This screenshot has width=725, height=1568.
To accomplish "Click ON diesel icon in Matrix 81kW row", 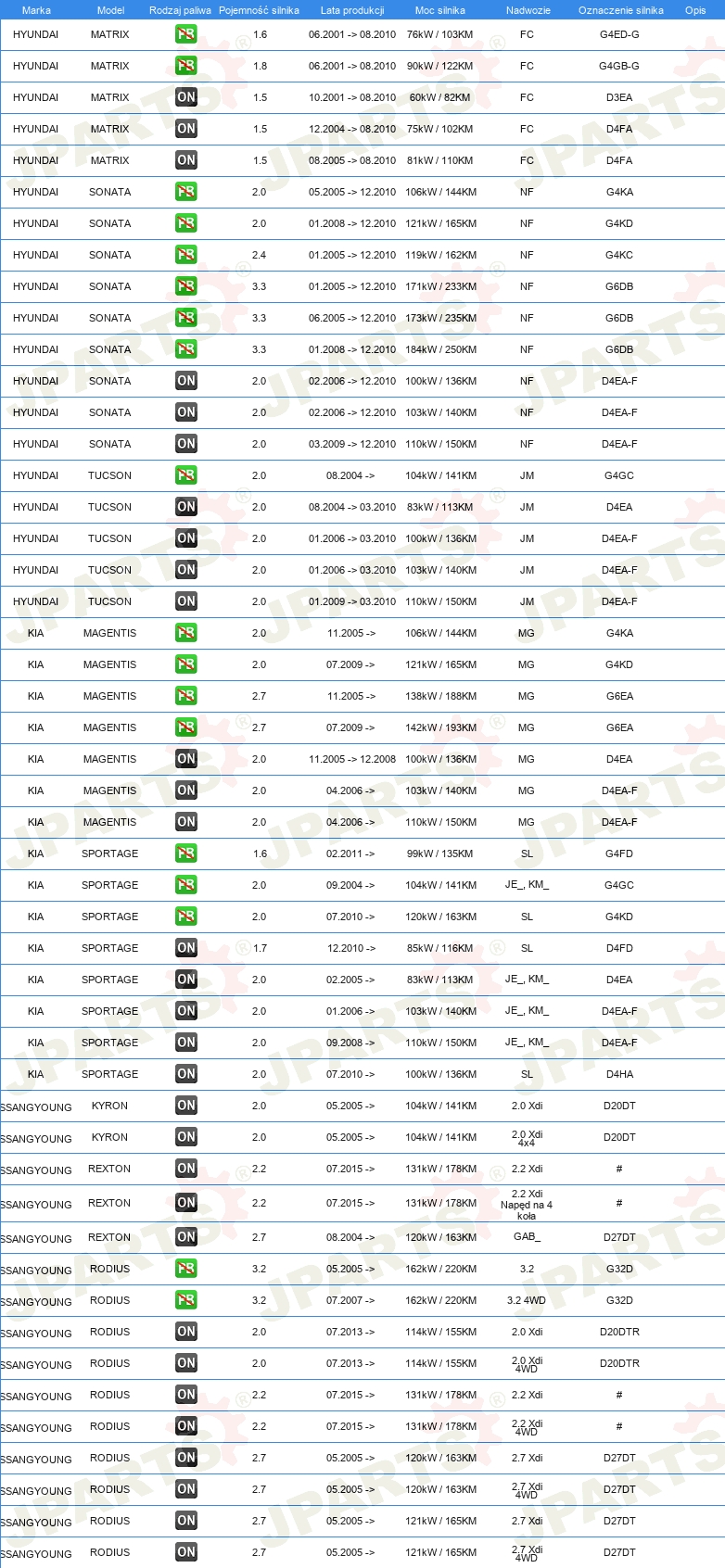I will click(186, 160).
